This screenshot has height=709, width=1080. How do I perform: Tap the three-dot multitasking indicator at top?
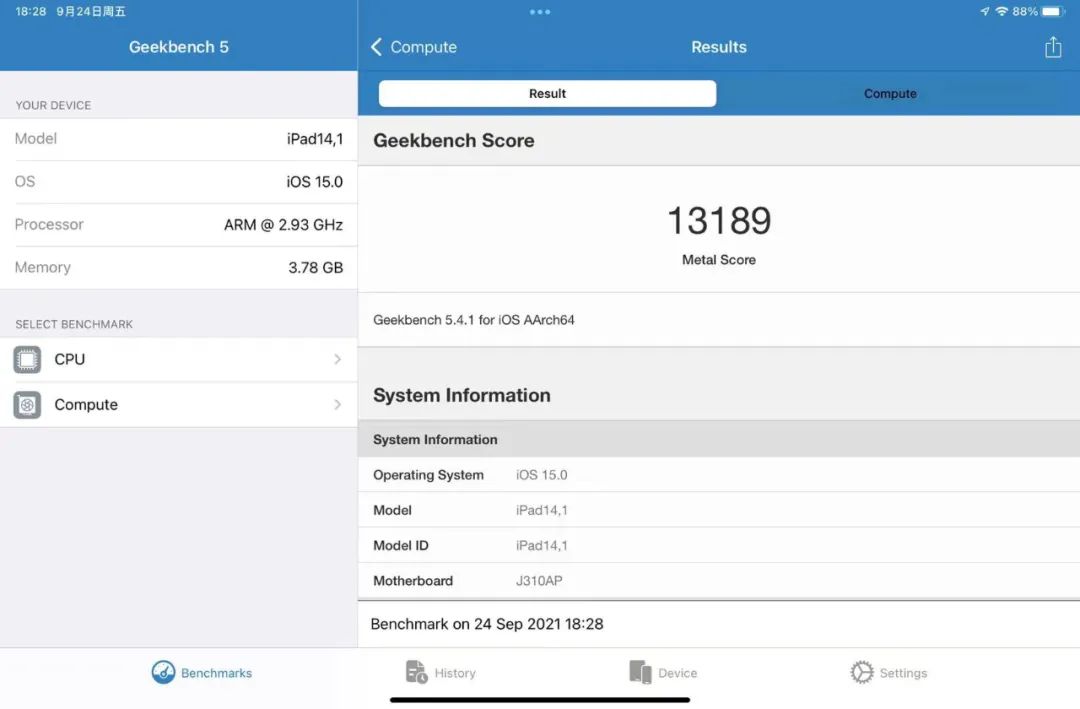click(540, 11)
